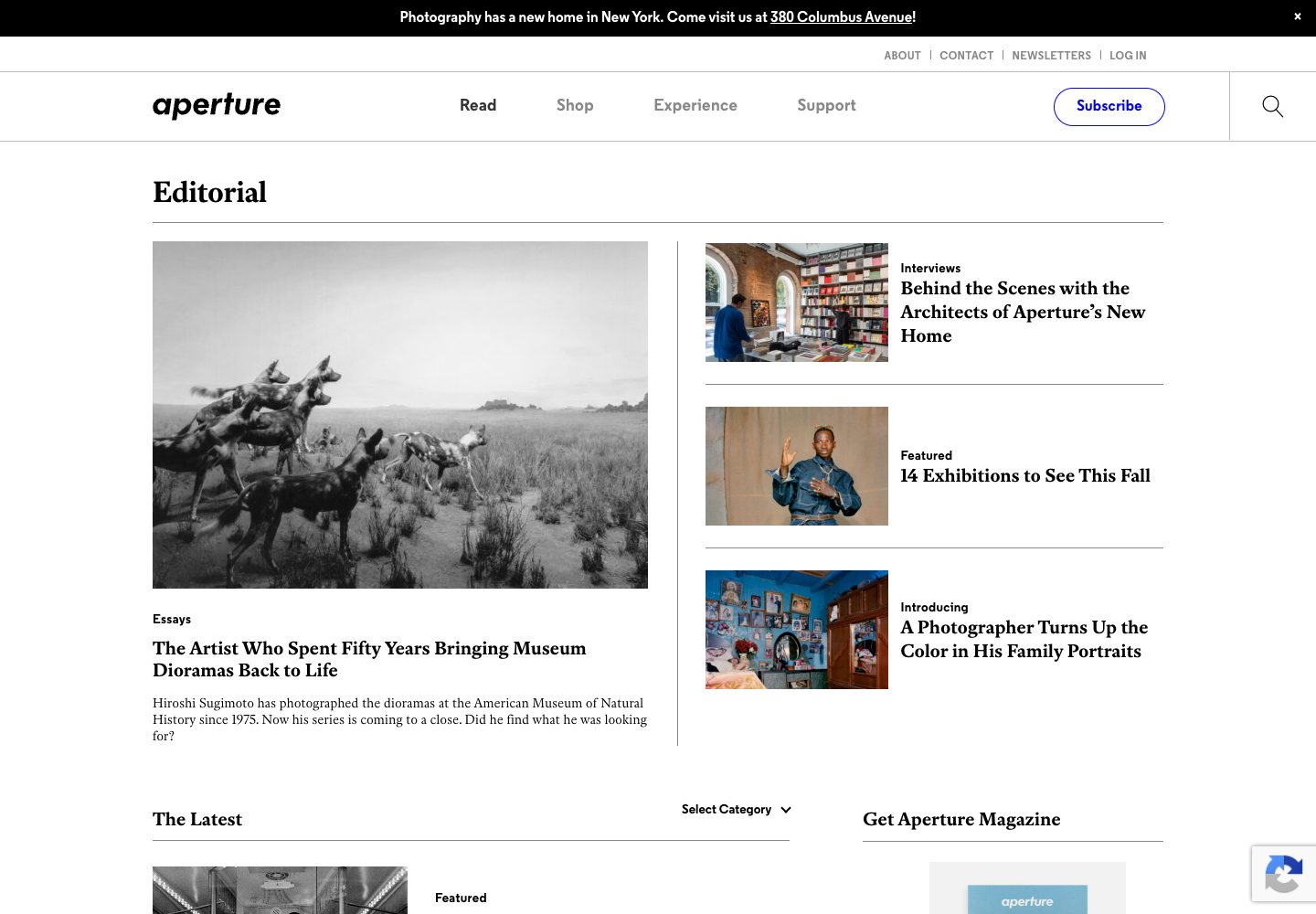Open the Shop menu
Image resolution: width=1316 pixels, height=914 pixels.
click(x=575, y=105)
